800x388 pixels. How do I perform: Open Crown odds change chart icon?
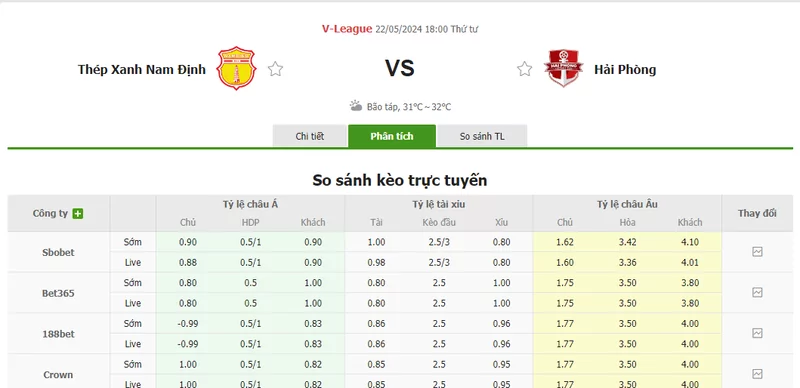pos(757,374)
